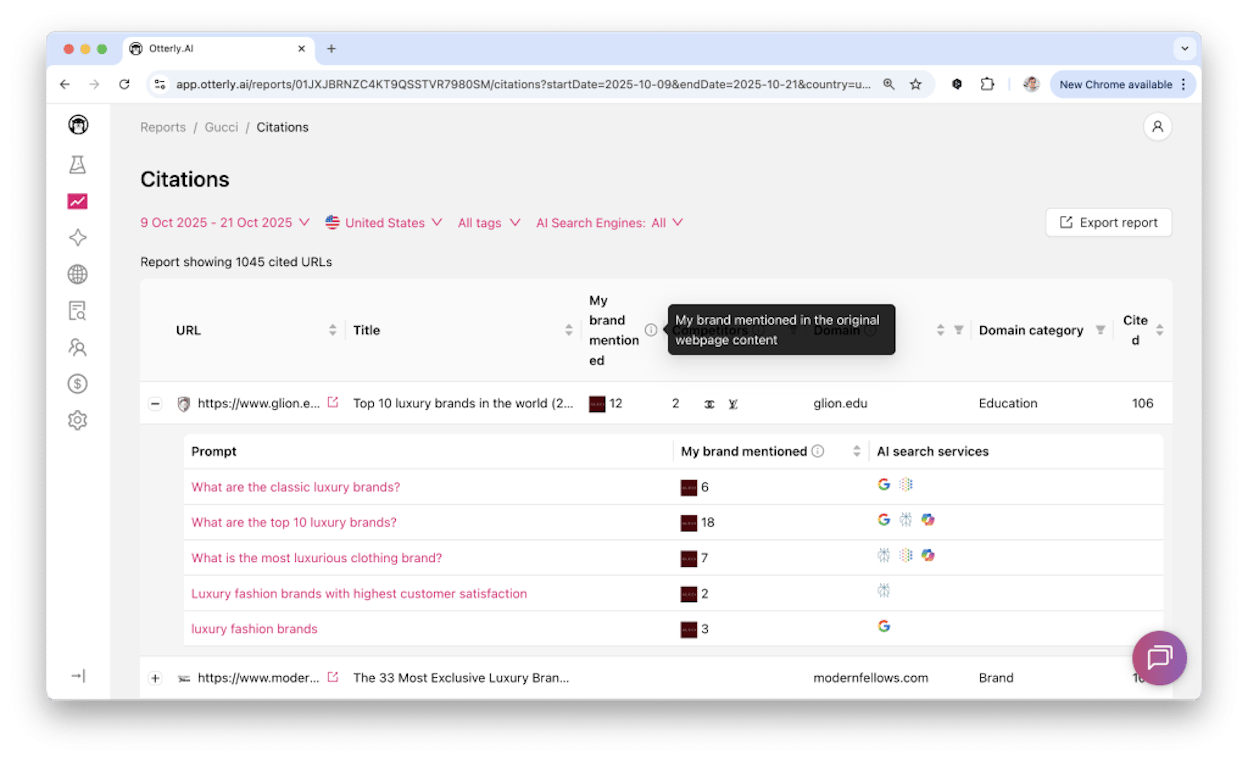
Task: Sort by the URL column
Action: point(333,330)
